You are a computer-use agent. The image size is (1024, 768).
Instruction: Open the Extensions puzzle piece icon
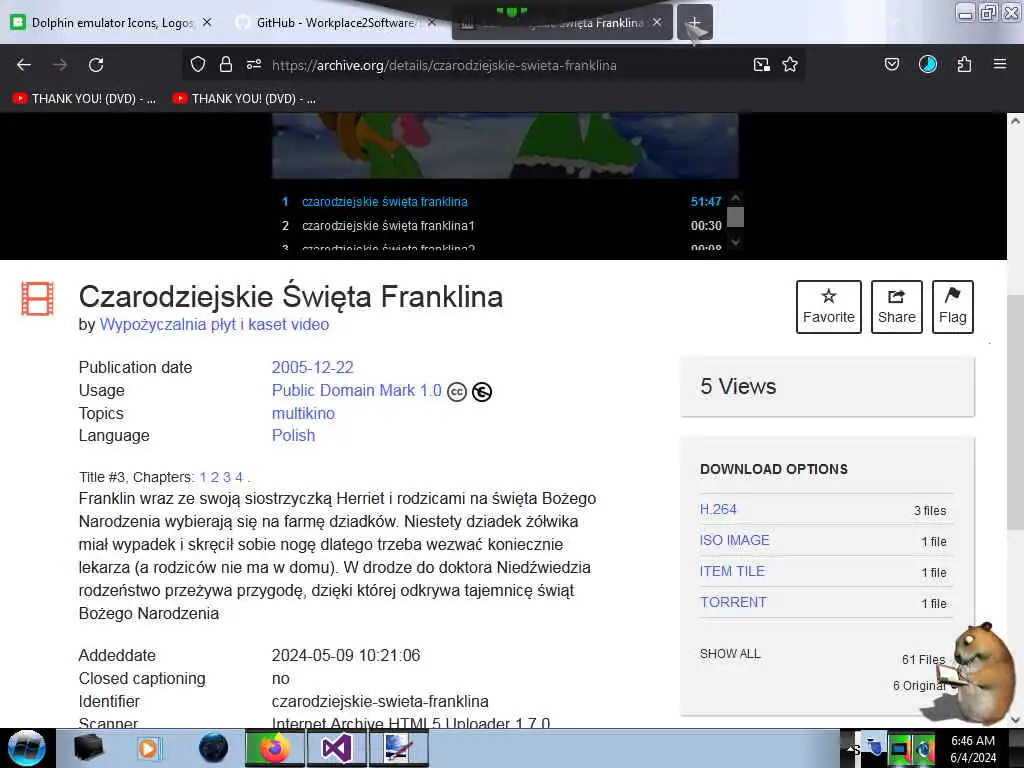point(964,64)
